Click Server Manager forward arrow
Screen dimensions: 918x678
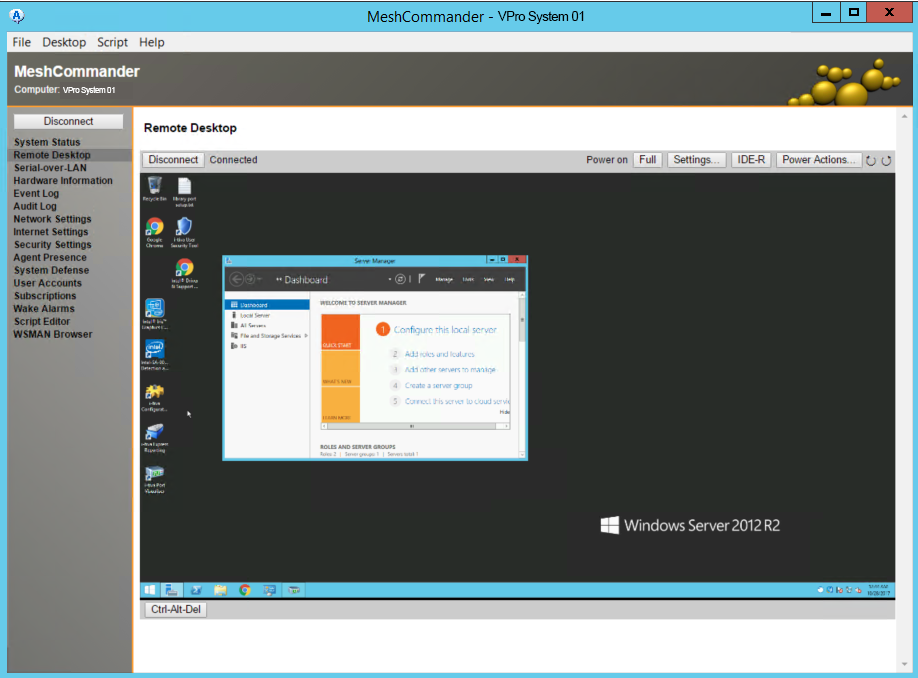point(250,279)
